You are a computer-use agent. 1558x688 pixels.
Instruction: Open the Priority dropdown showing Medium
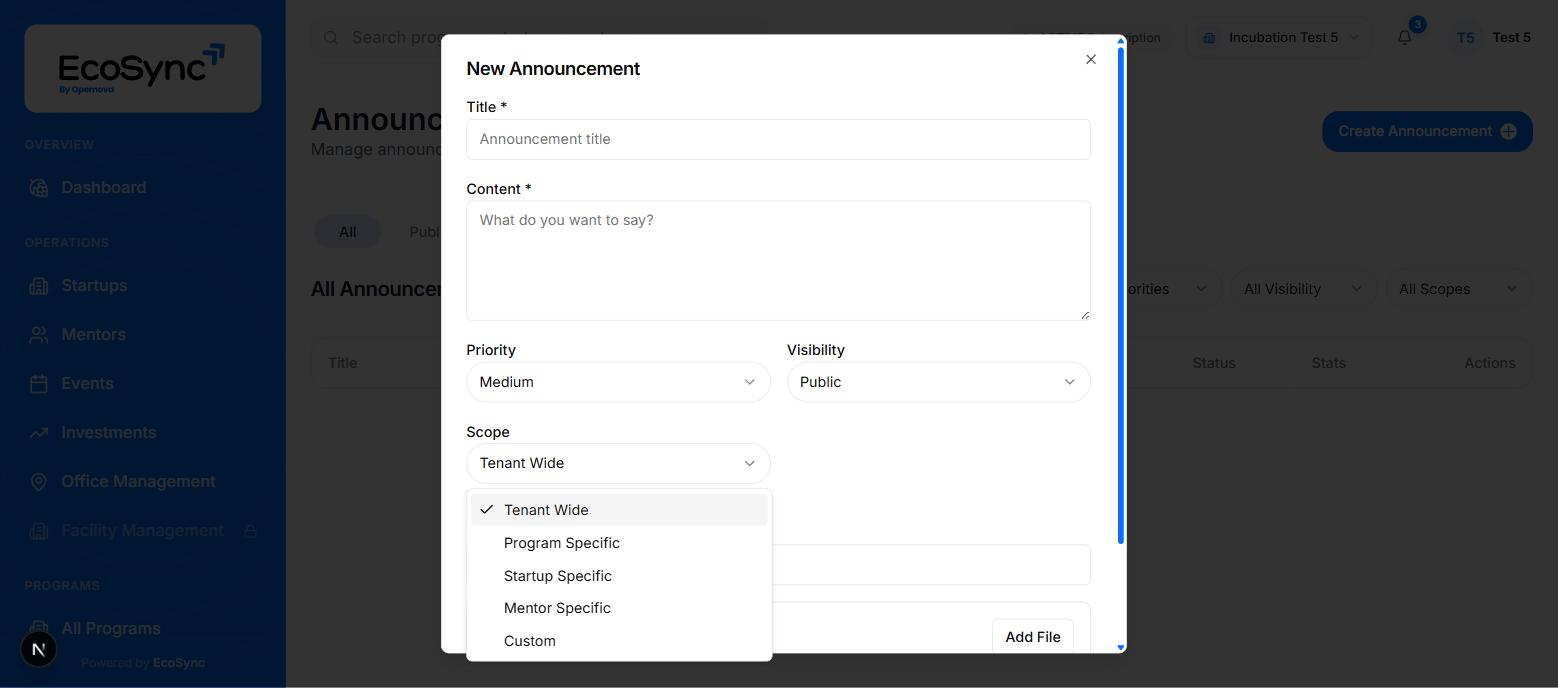click(x=618, y=382)
